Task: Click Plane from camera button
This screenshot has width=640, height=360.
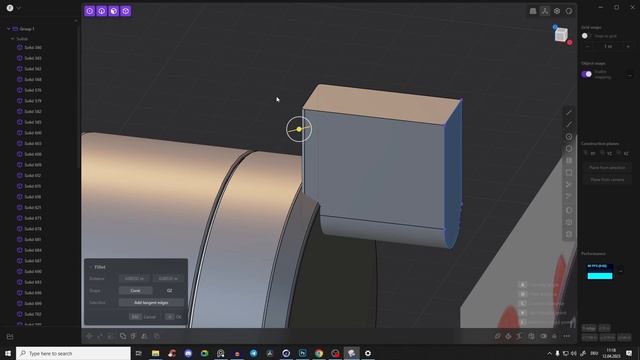Action: [607, 179]
